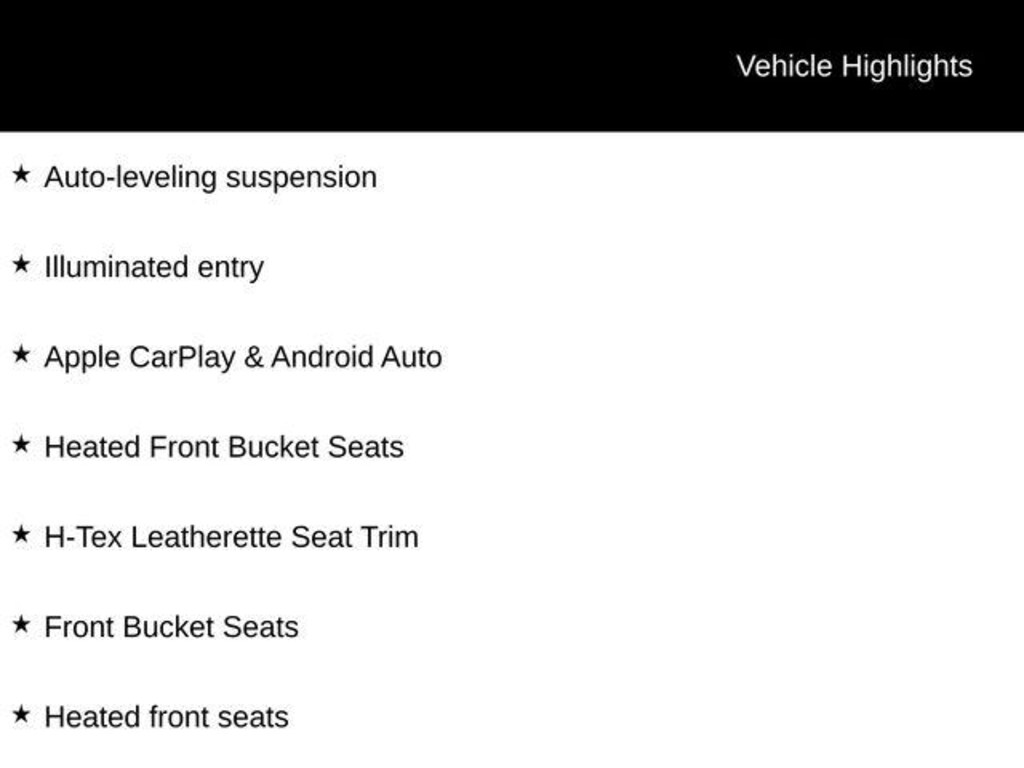Select the word Trim in the seat trim line
Viewport: 1024px width, 768px height.
point(390,537)
